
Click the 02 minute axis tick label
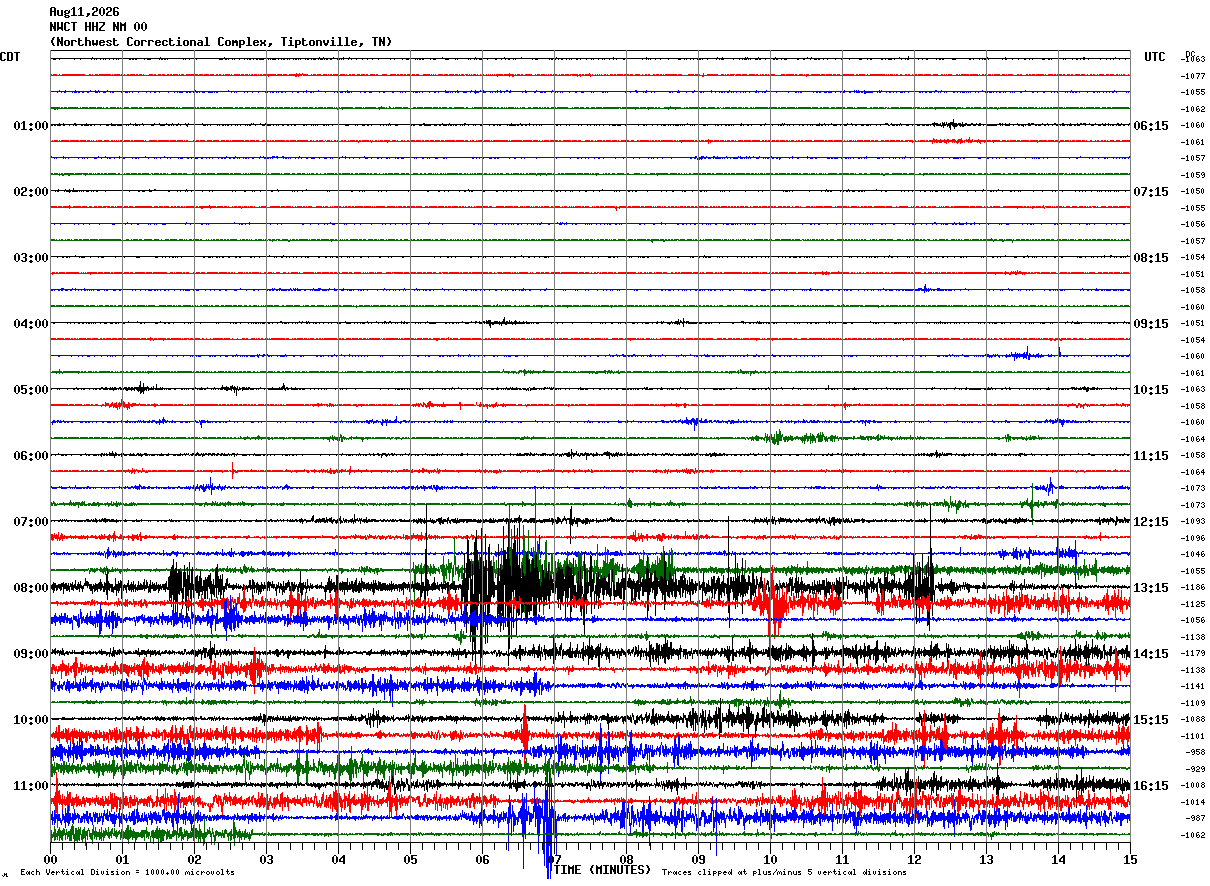(195, 860)
